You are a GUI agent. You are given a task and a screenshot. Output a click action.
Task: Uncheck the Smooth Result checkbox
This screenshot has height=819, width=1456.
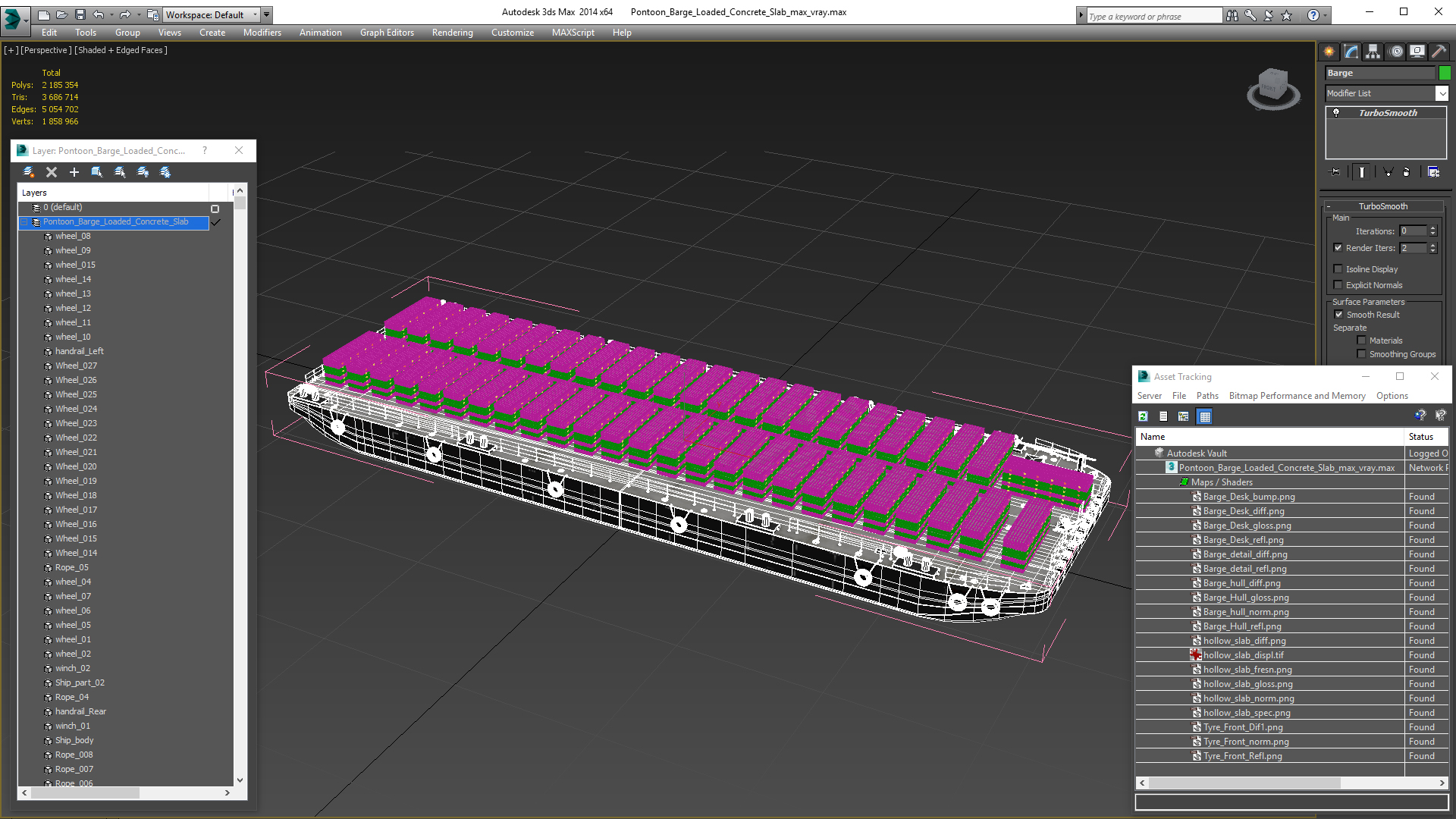1338,315
